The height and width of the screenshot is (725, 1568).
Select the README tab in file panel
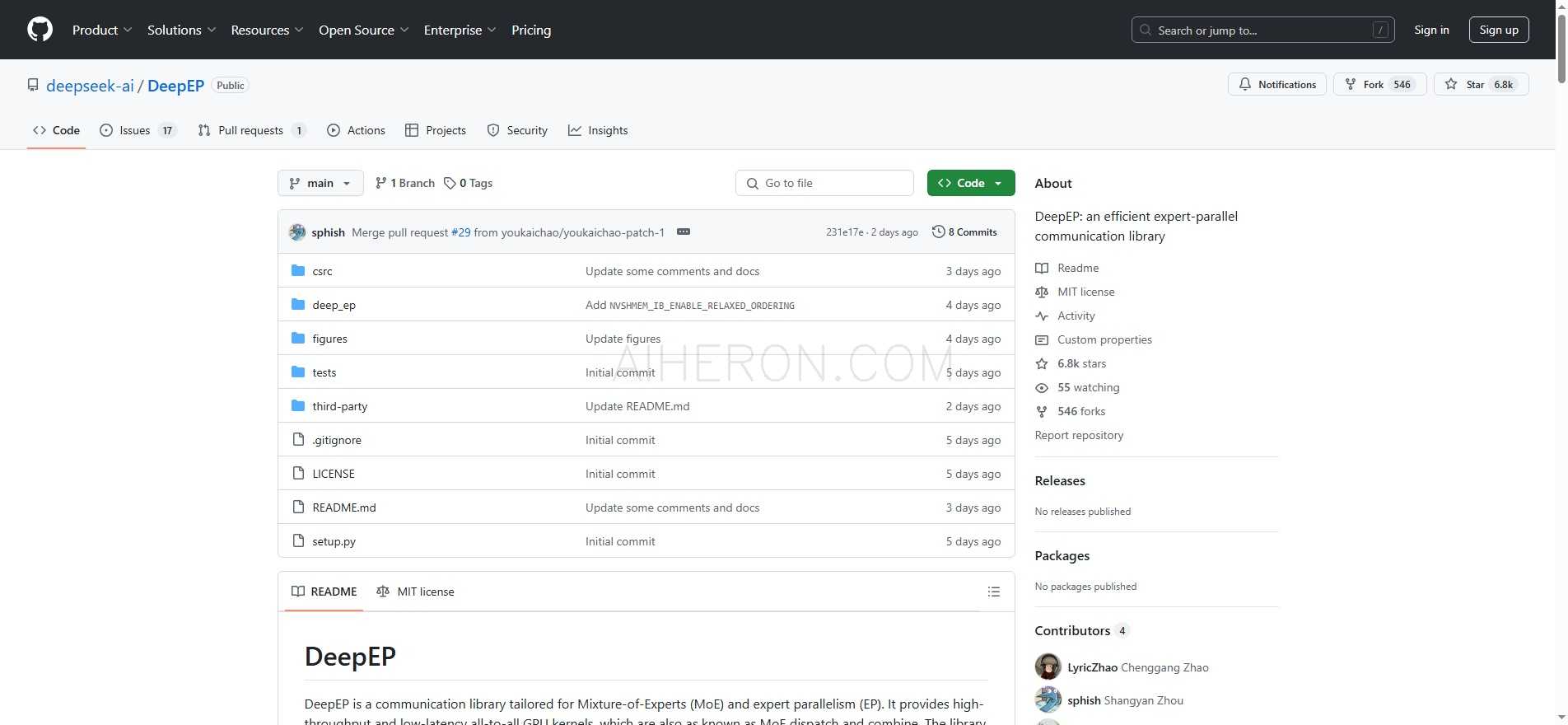[x=324, y=592]
